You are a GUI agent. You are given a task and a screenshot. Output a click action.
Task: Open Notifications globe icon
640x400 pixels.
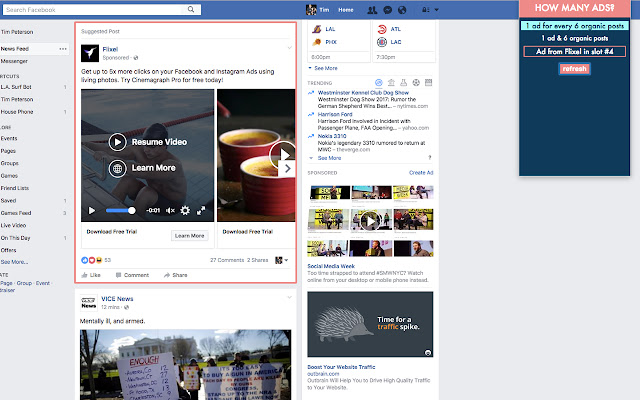(401, 9)
